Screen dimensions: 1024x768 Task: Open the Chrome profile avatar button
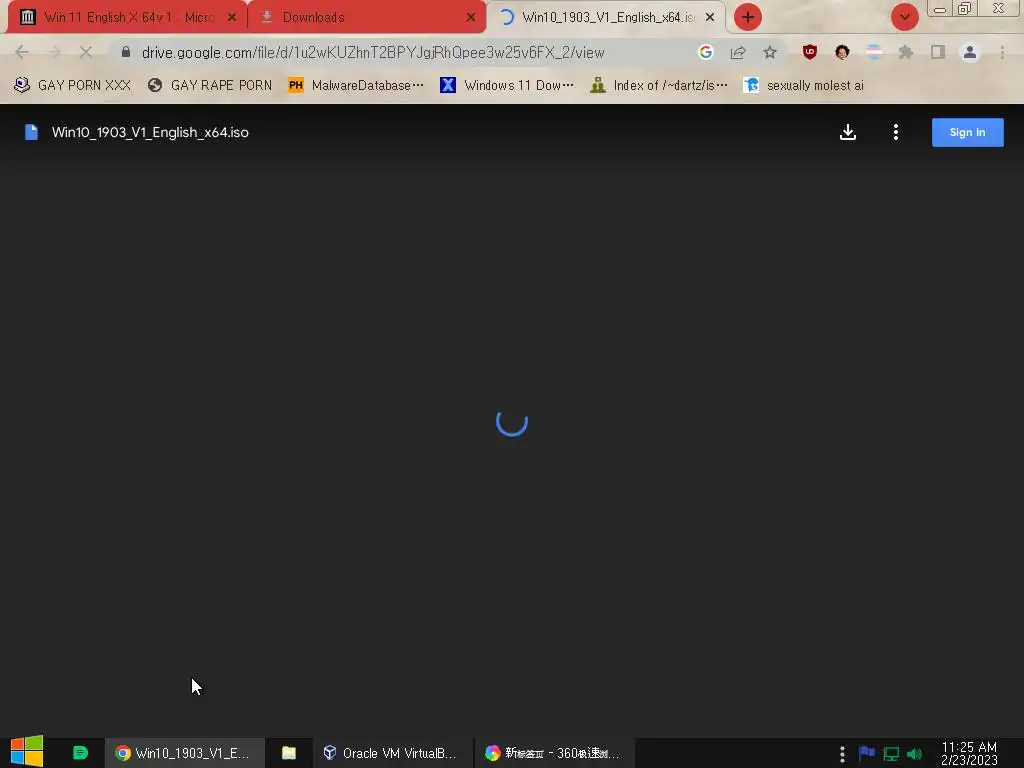pyautogui.click(x=970, y=52)
